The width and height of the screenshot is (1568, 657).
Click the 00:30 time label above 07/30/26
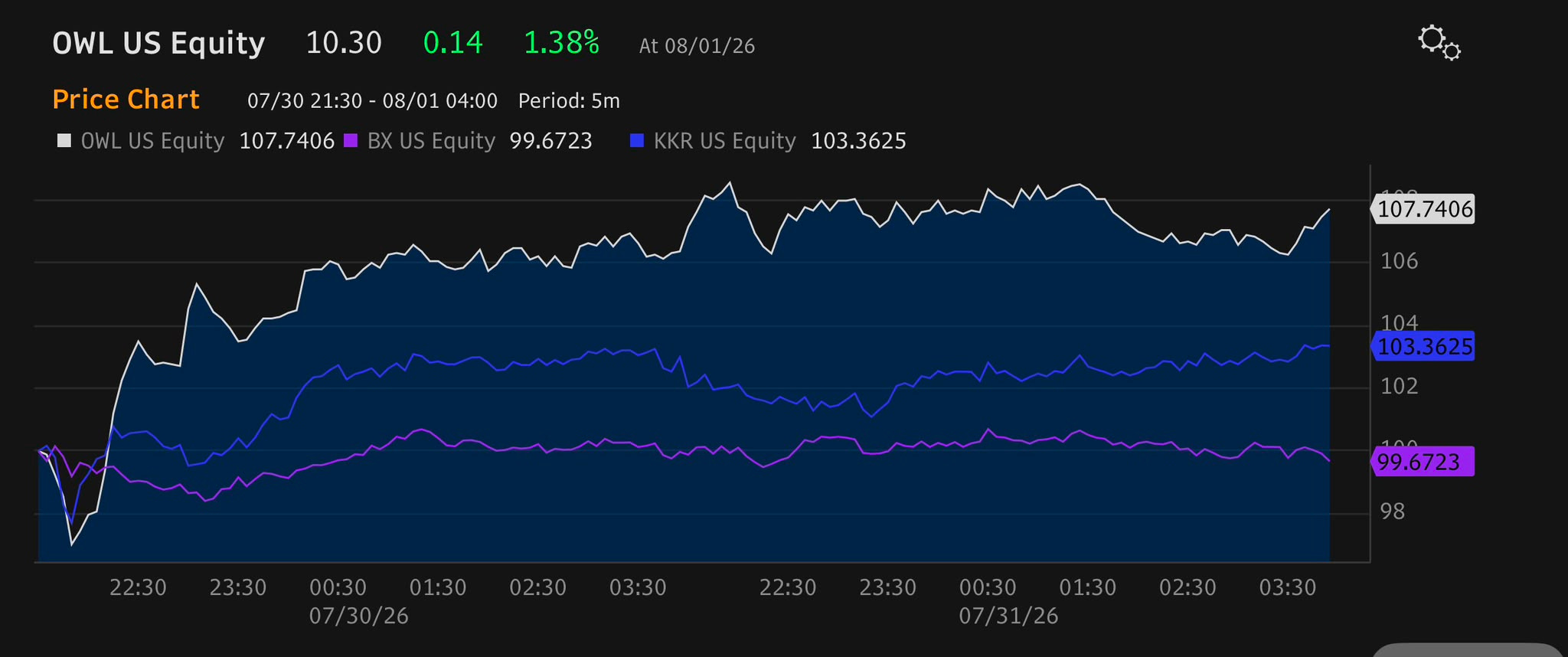pos(338,588)
